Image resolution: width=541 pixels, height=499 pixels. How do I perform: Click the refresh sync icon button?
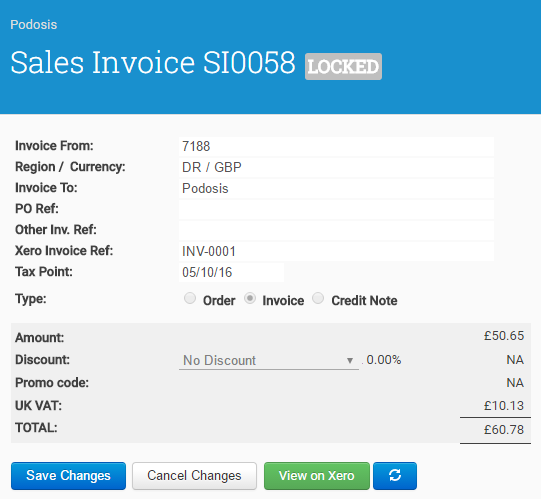395,476
